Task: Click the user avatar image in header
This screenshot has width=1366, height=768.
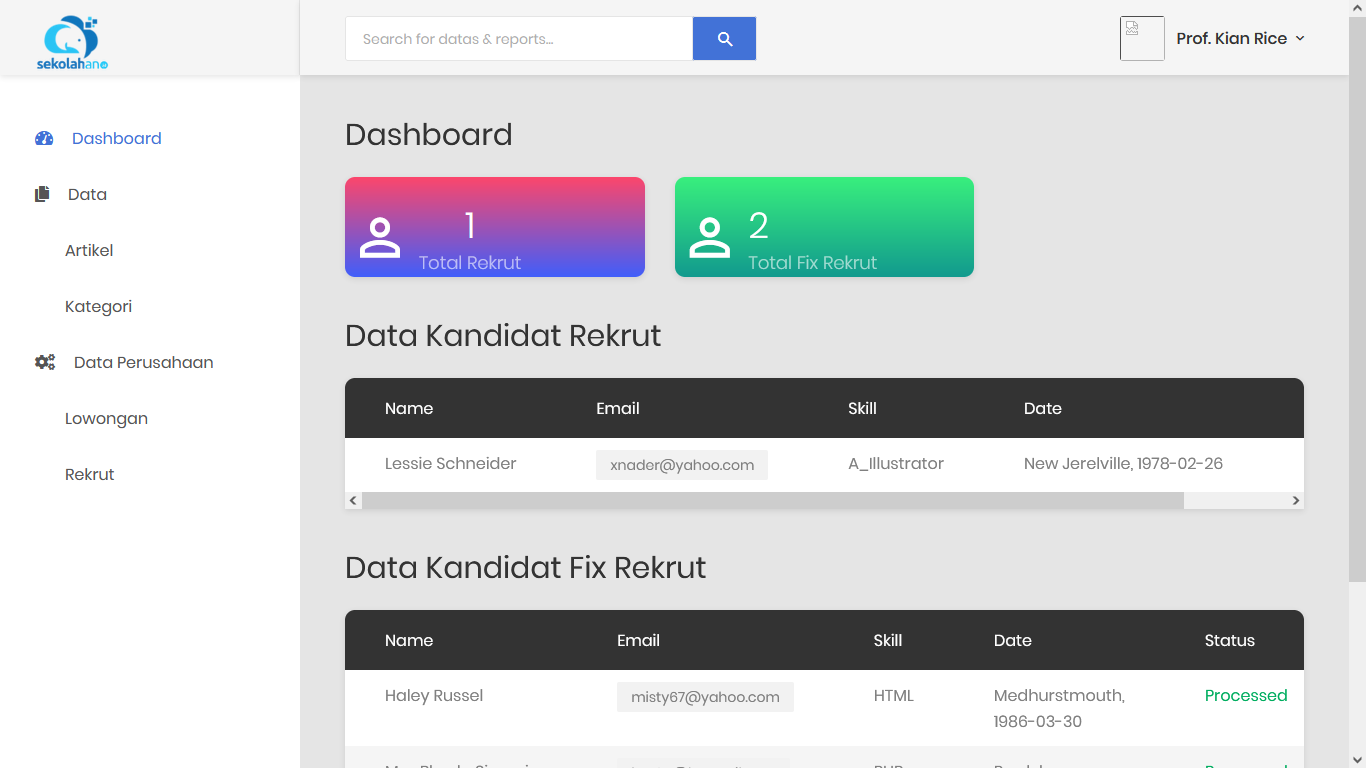Action: [1142, 39]
